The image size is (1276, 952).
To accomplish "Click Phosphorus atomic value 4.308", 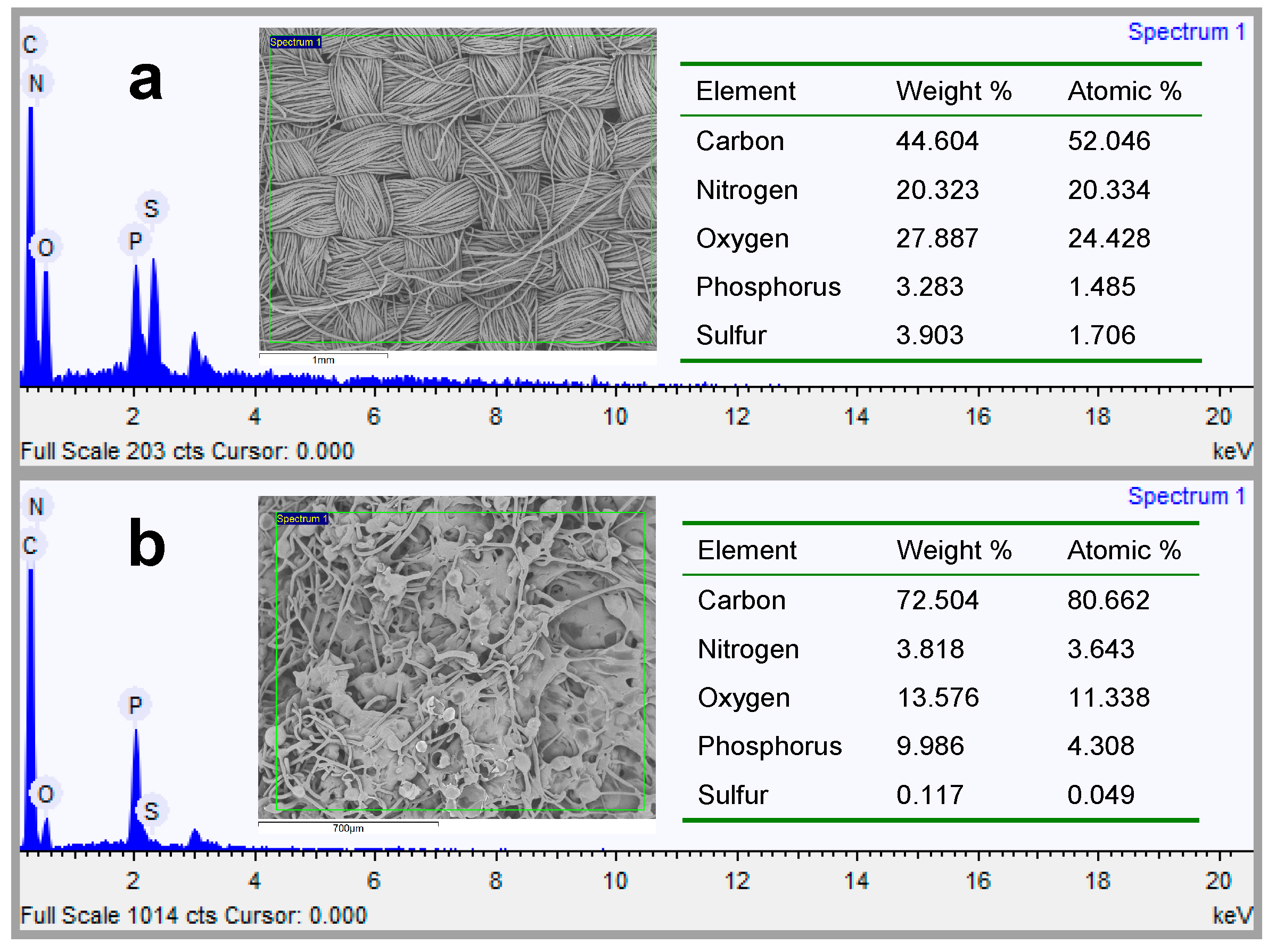I will click(x=1101, y=746).
